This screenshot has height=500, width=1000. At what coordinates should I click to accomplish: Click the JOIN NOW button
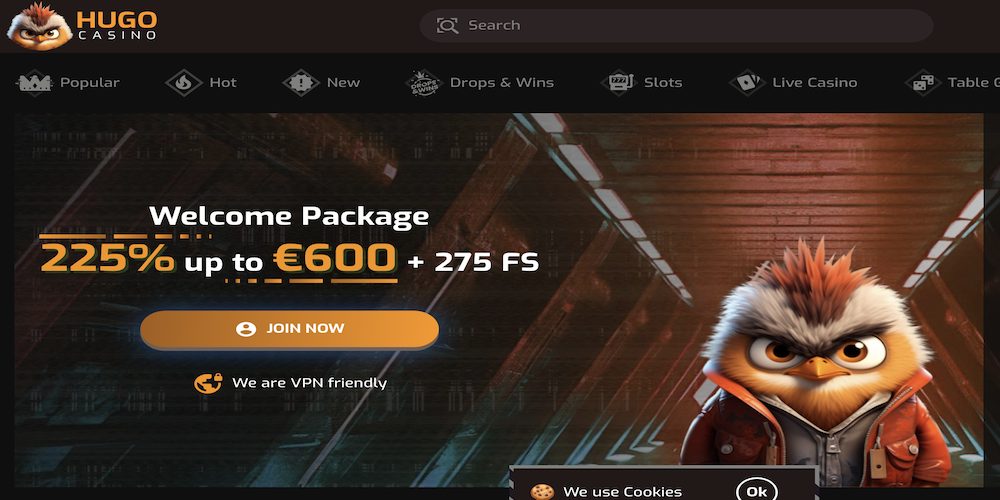coord(290,329)
